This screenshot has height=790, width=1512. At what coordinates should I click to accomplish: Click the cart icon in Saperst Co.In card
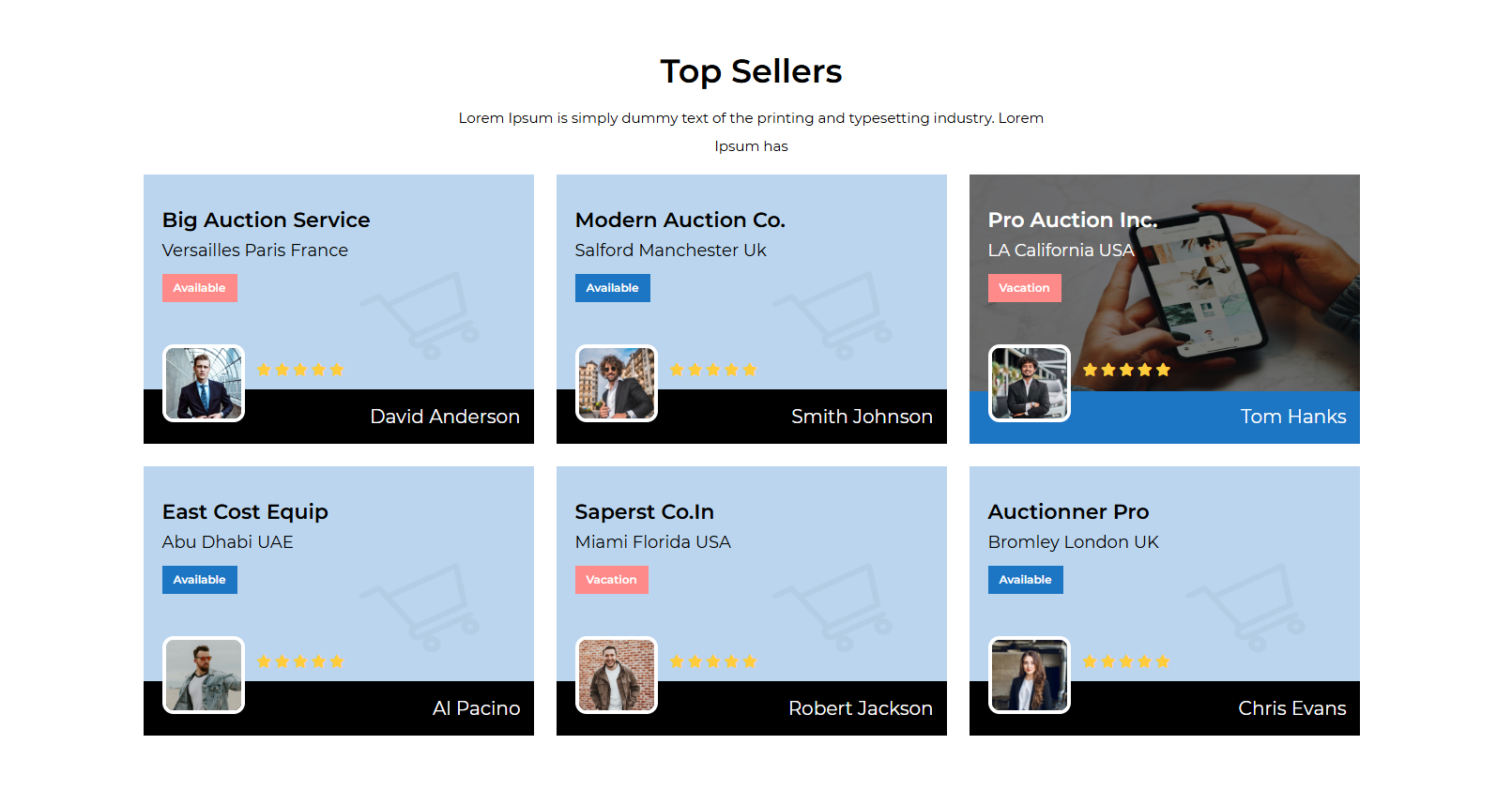[835, 606]
